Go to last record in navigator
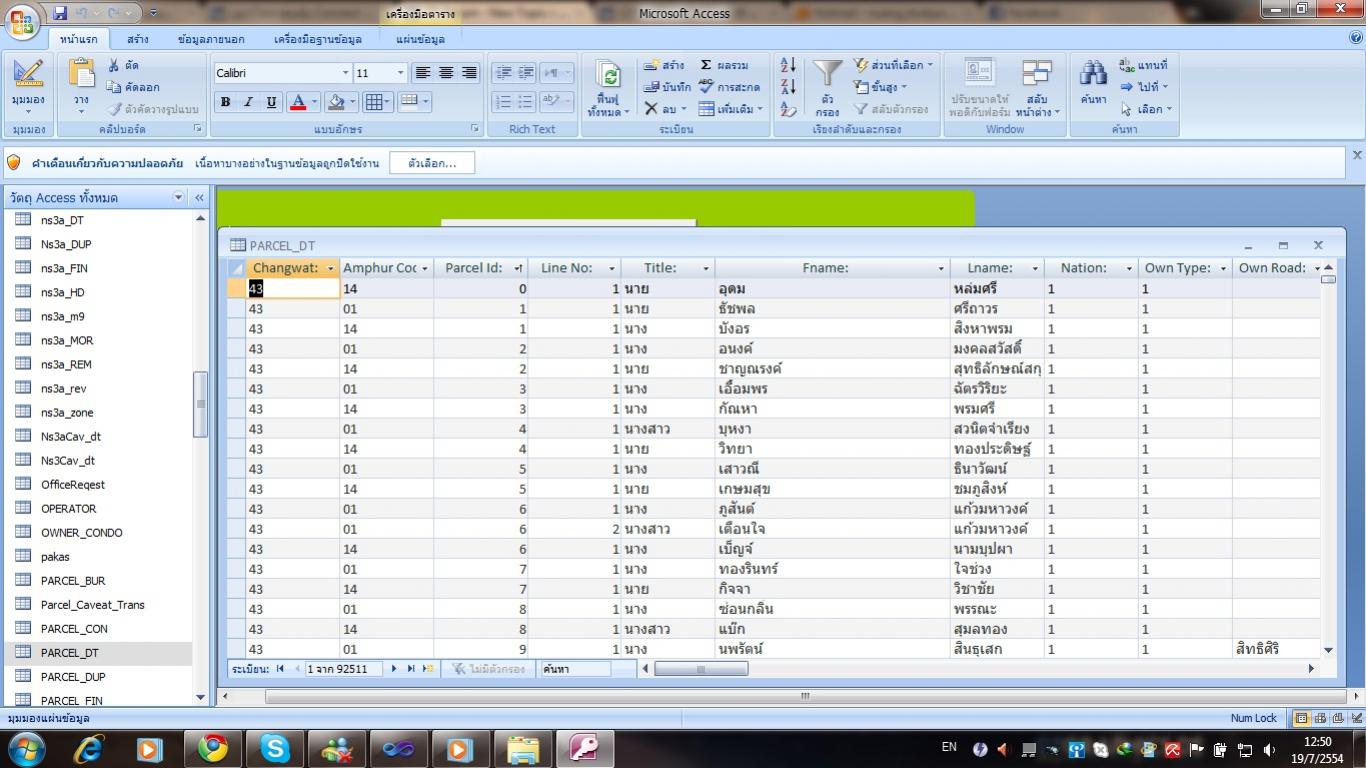The width and height of the screenshot is (1366, 768). point(411,668)
